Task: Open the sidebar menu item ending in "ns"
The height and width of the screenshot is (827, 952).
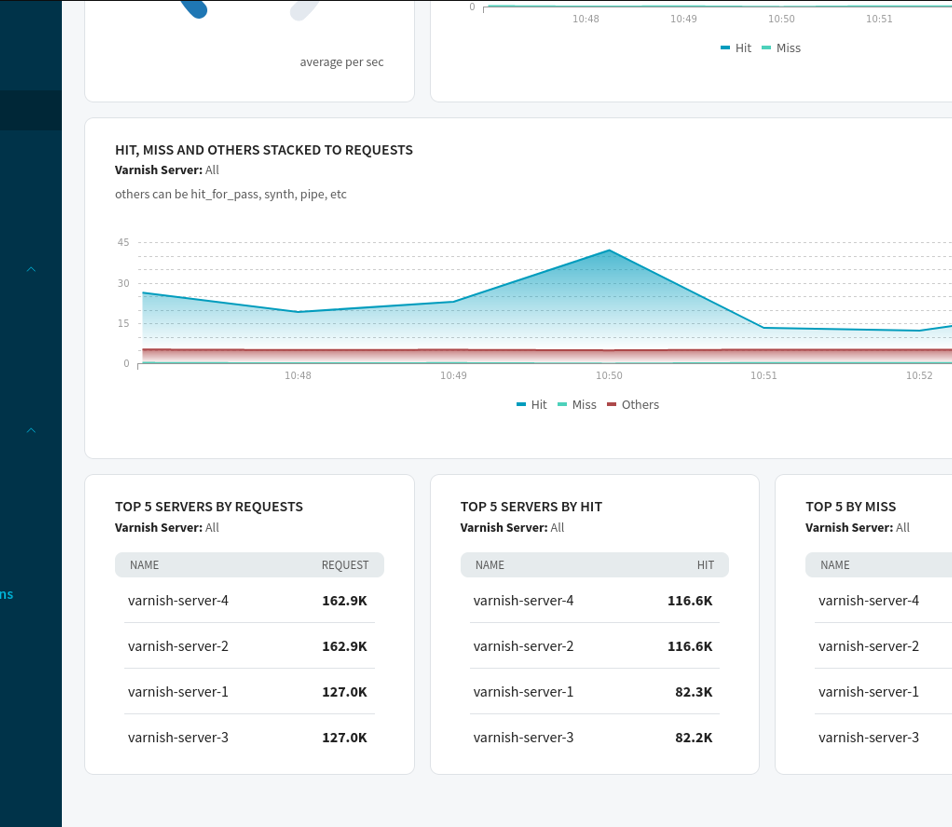Action: [7, 594]
